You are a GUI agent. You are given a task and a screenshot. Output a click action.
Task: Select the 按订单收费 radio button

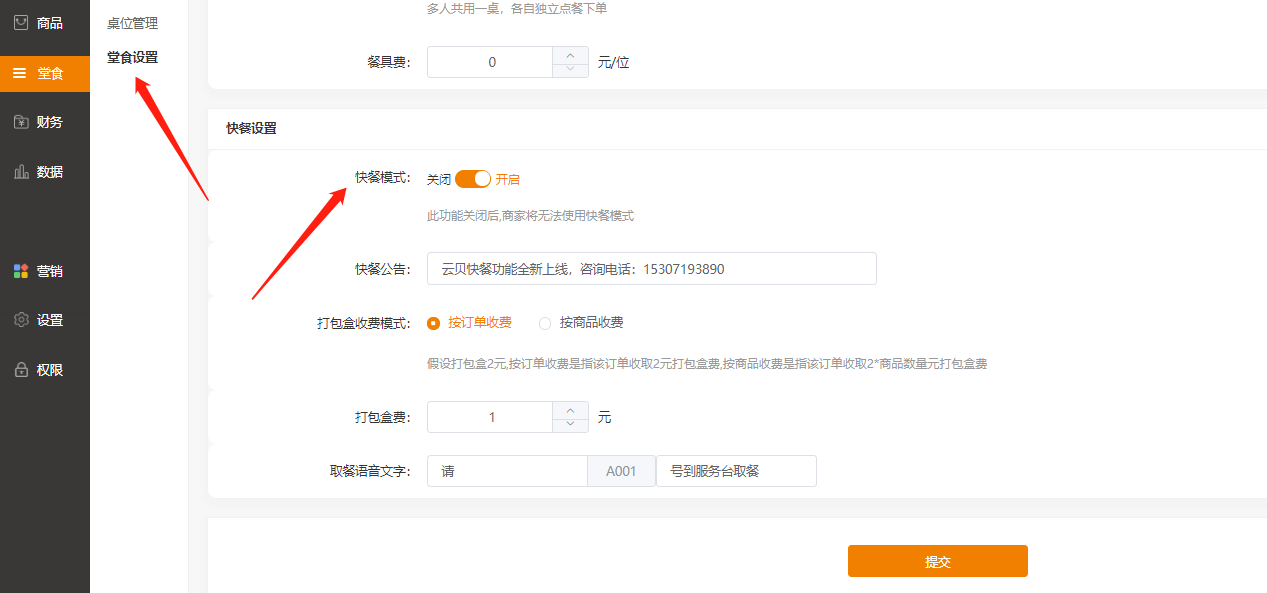coord(434,323)
